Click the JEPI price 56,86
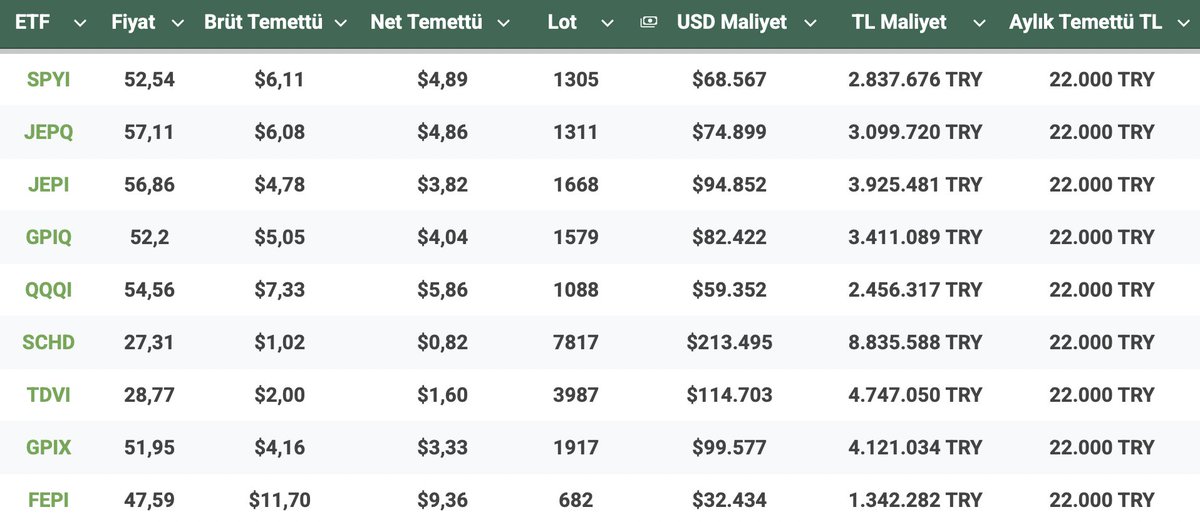This screenshot has width=1200, height=522. (x=149, y=184)
